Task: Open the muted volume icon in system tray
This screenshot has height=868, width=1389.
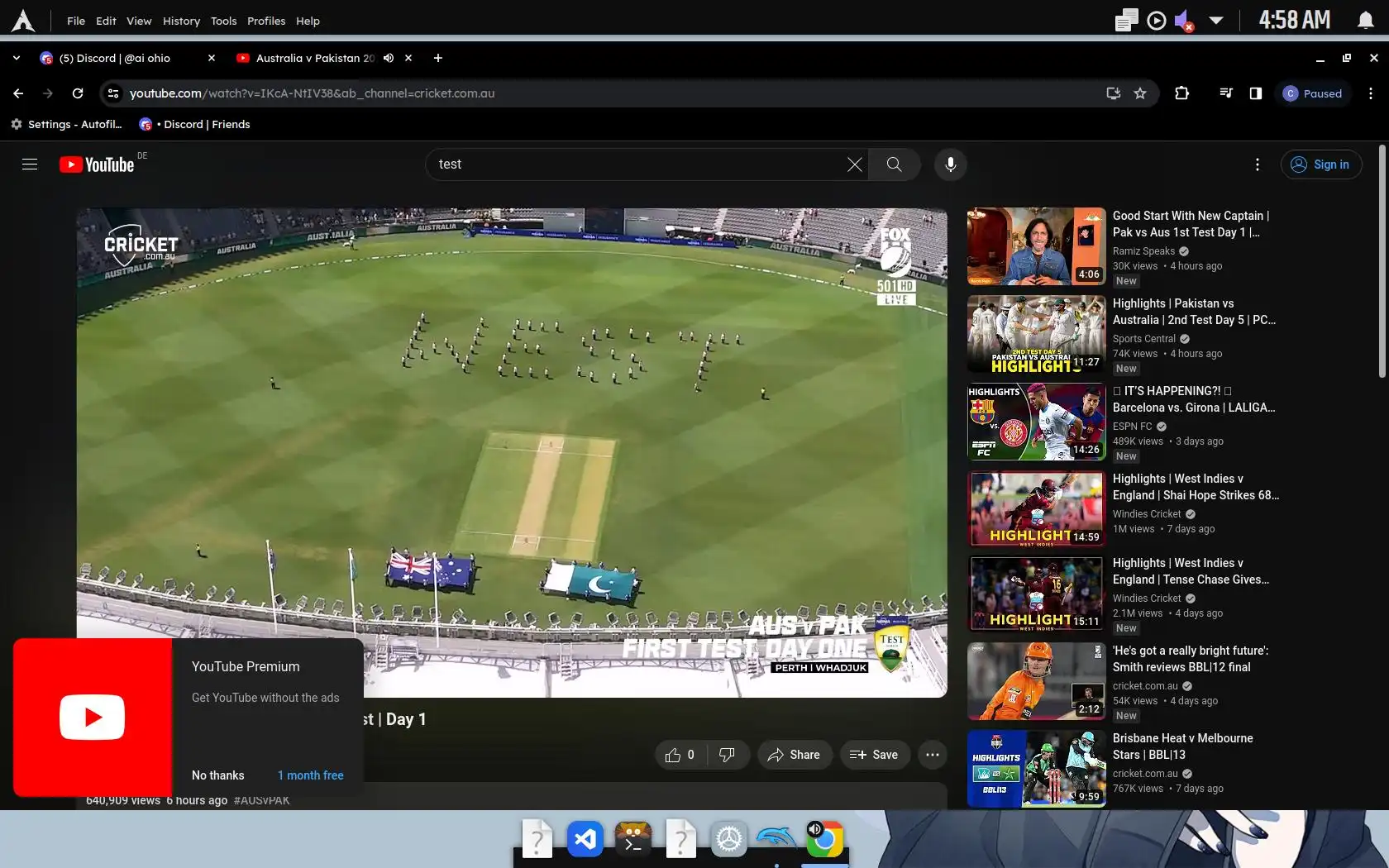Action: click(x=1185, y=21)
